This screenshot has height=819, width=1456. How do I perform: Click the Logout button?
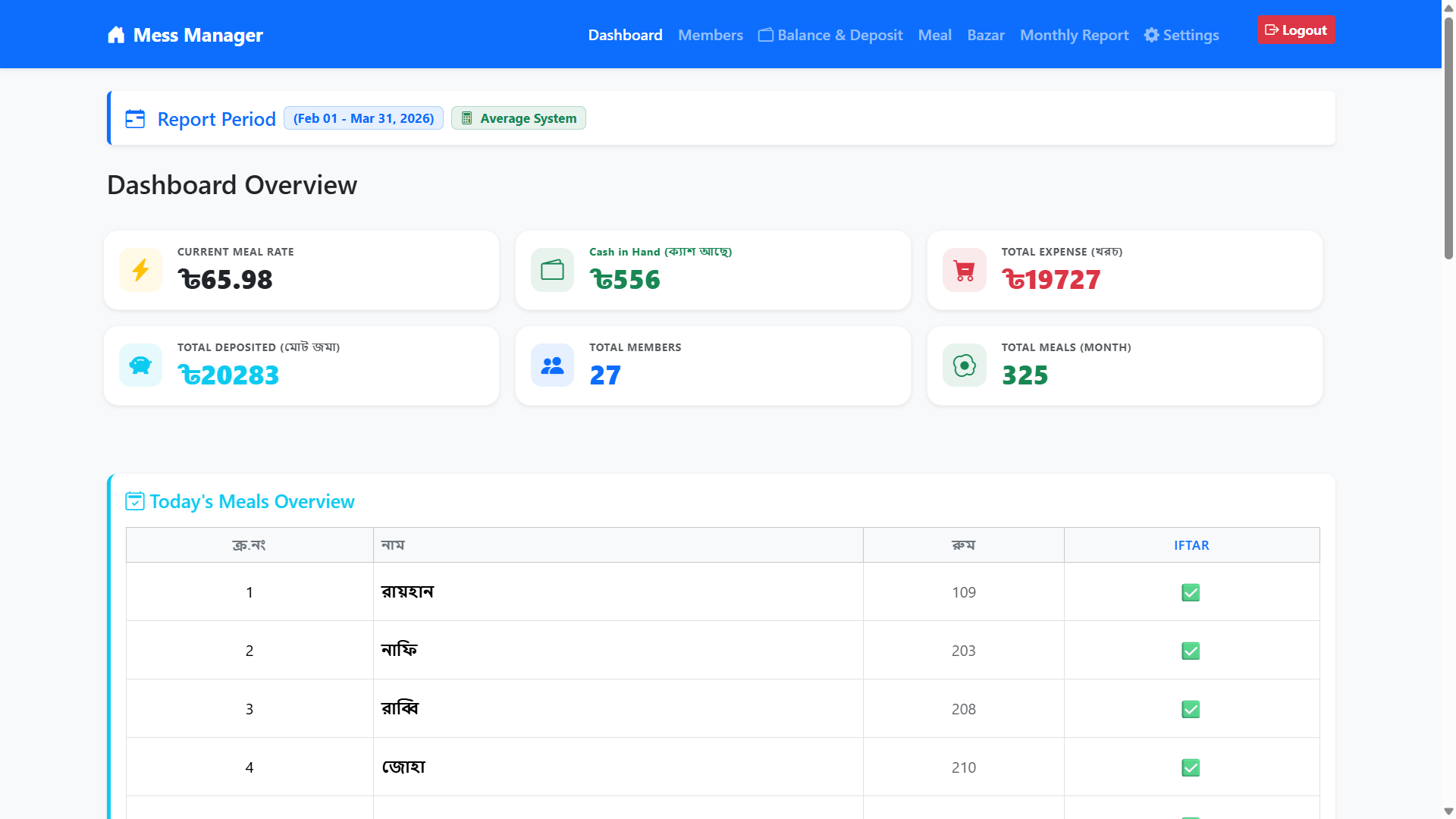(1296, 30)
